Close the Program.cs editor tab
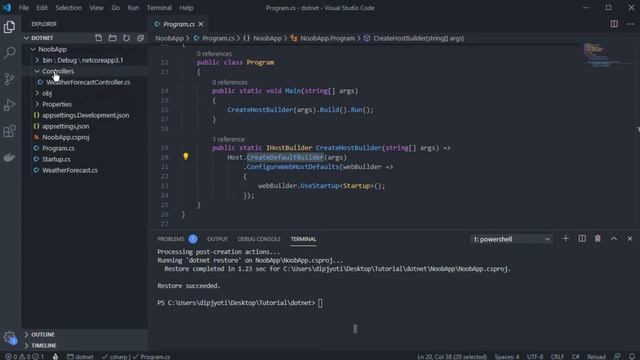Viewport: 640px width, 360px height. (201, 24)
